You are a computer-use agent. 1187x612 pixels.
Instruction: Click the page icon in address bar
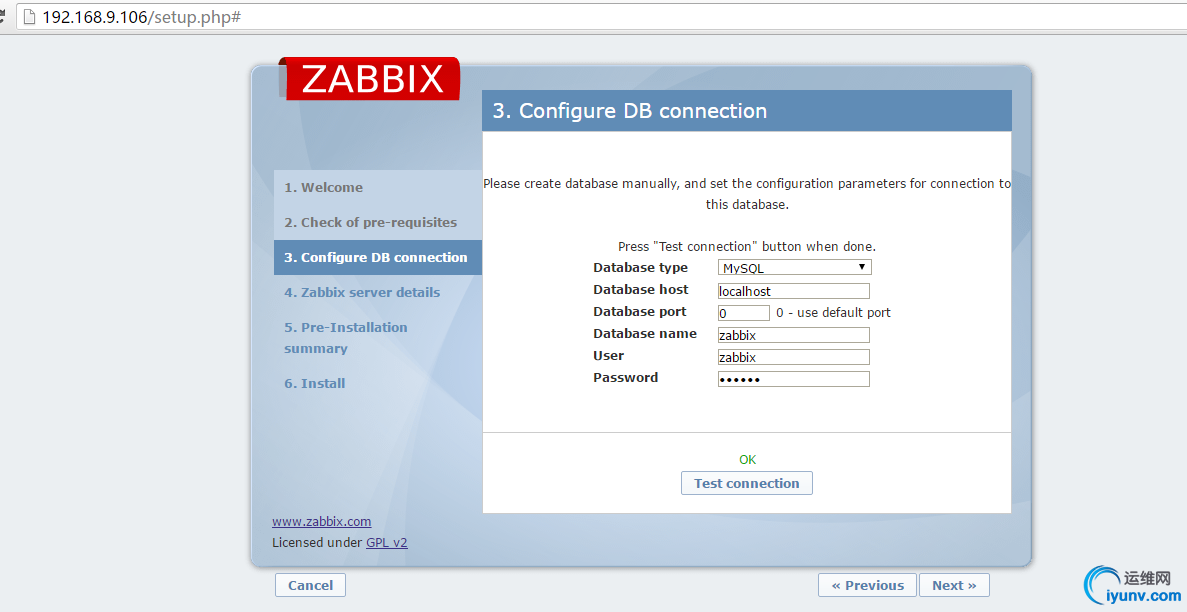click(30, 17)
